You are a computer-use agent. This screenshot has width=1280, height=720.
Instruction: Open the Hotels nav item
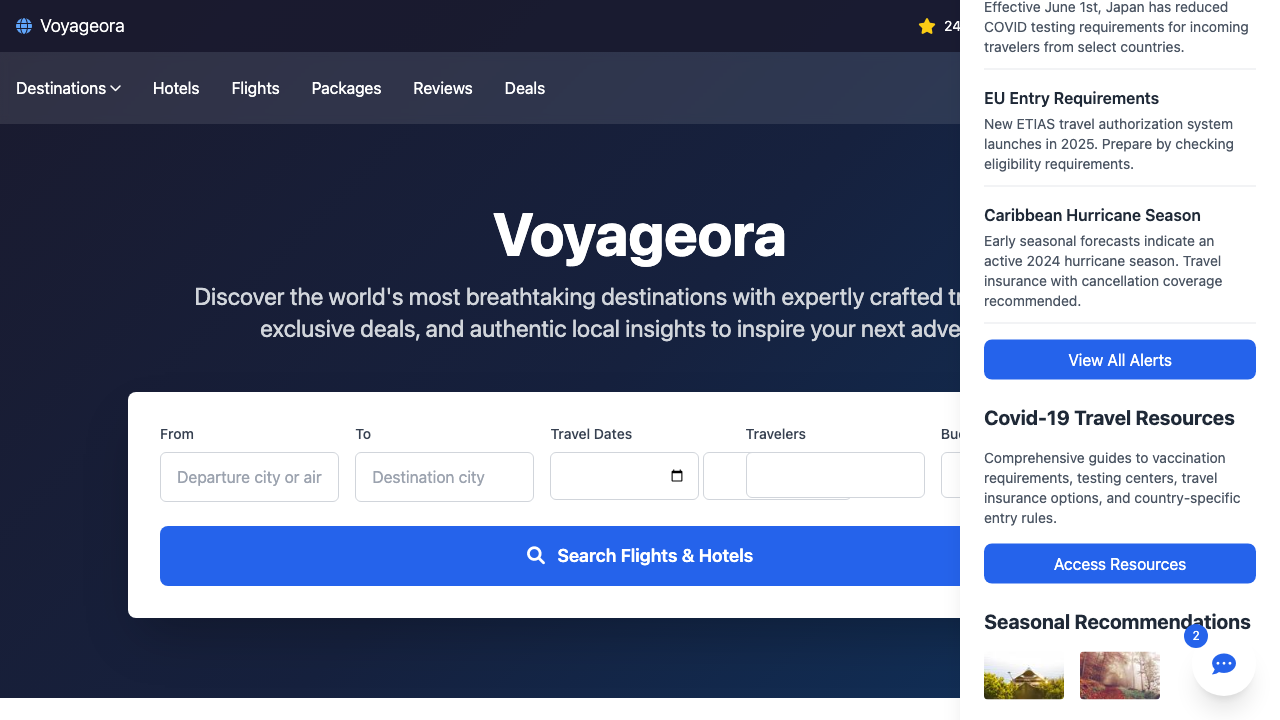click(x=176, y=88)
